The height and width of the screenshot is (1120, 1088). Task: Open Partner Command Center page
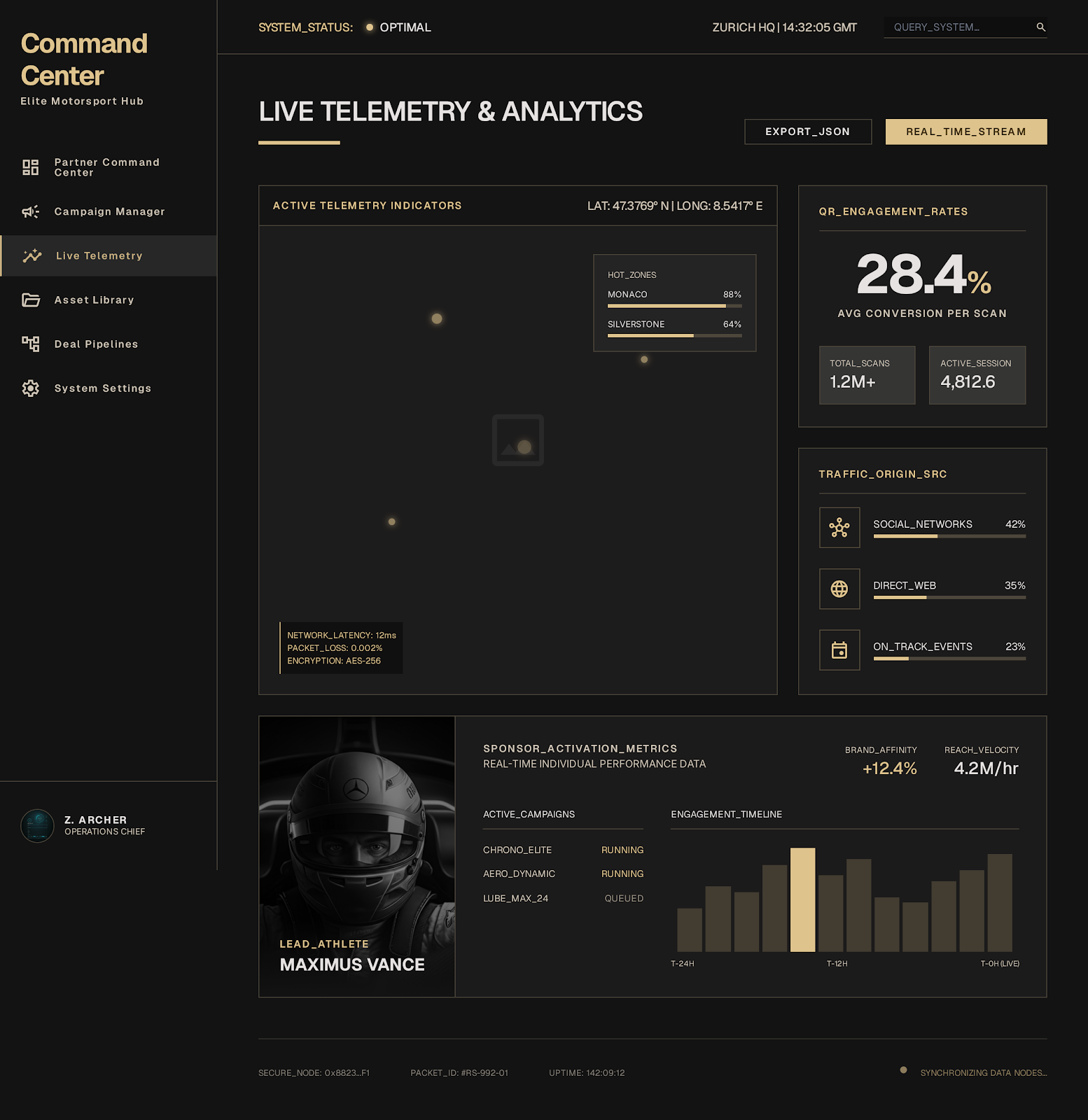pyautogui.click(x=109, y=167)
